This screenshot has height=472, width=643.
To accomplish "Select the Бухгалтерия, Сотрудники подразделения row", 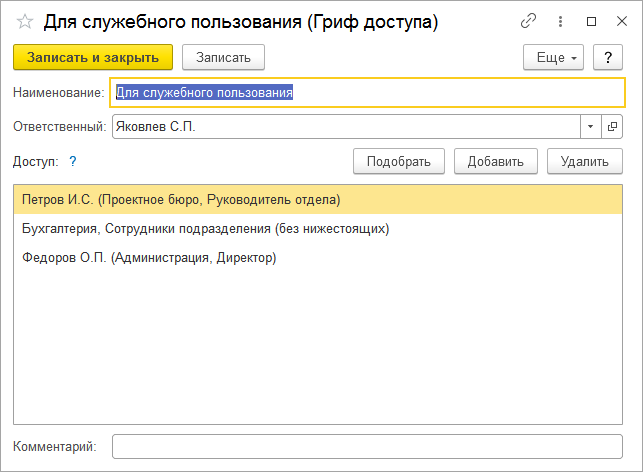I will [205, 229].
